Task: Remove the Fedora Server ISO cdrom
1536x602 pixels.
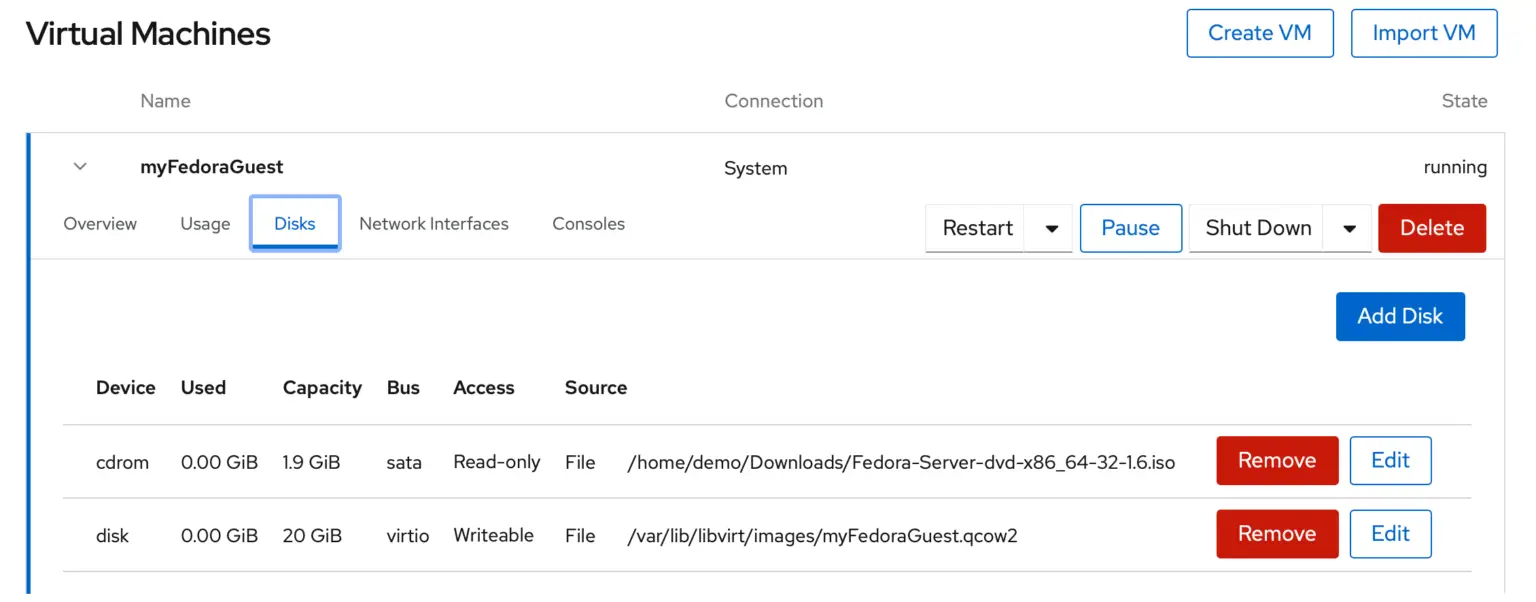Action: tap(1277, 460)
